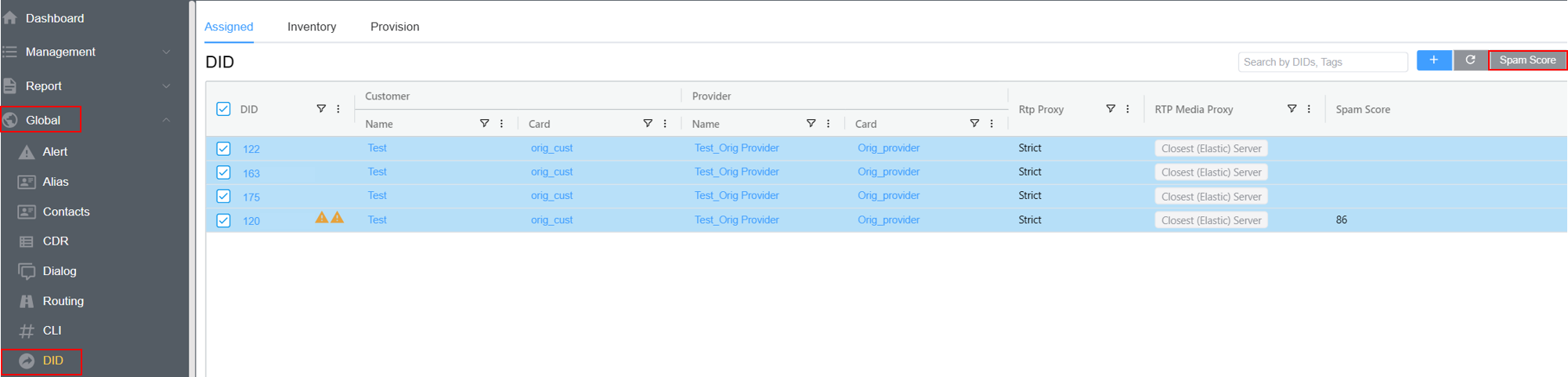Open Alert via warning triangle icon
Image resolution: width=1568 pixels, height=377 pixels.
click(x=27, y=152)
